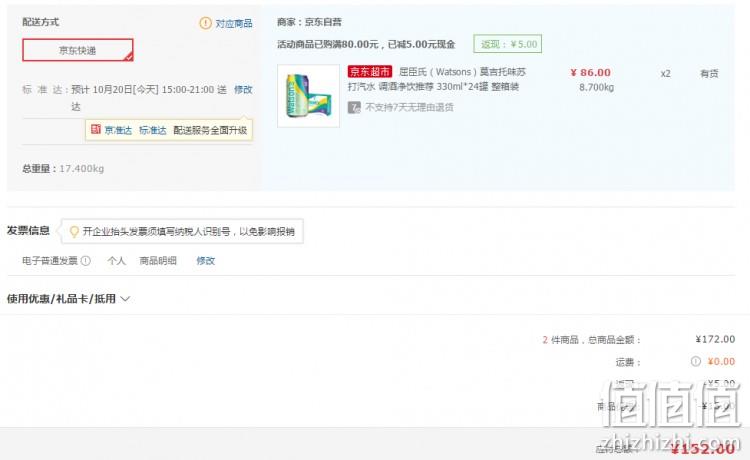Click 修改 in the invoice information row

click(206, 261)
